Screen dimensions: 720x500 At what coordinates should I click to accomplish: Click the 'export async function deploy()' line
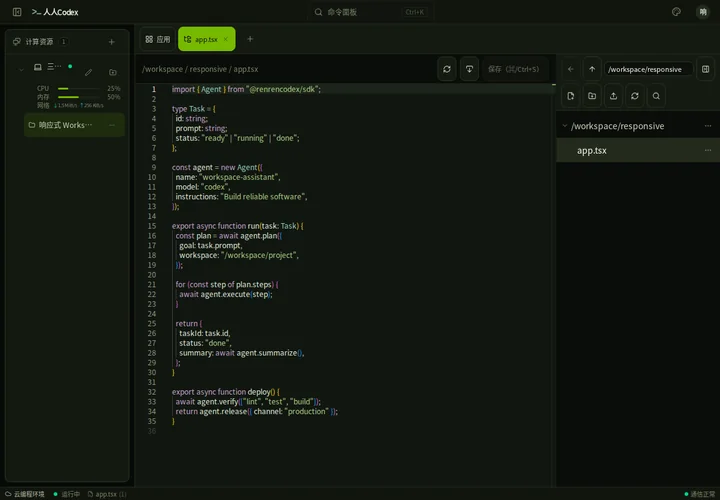pyautogui.click(x=225, y=392)
